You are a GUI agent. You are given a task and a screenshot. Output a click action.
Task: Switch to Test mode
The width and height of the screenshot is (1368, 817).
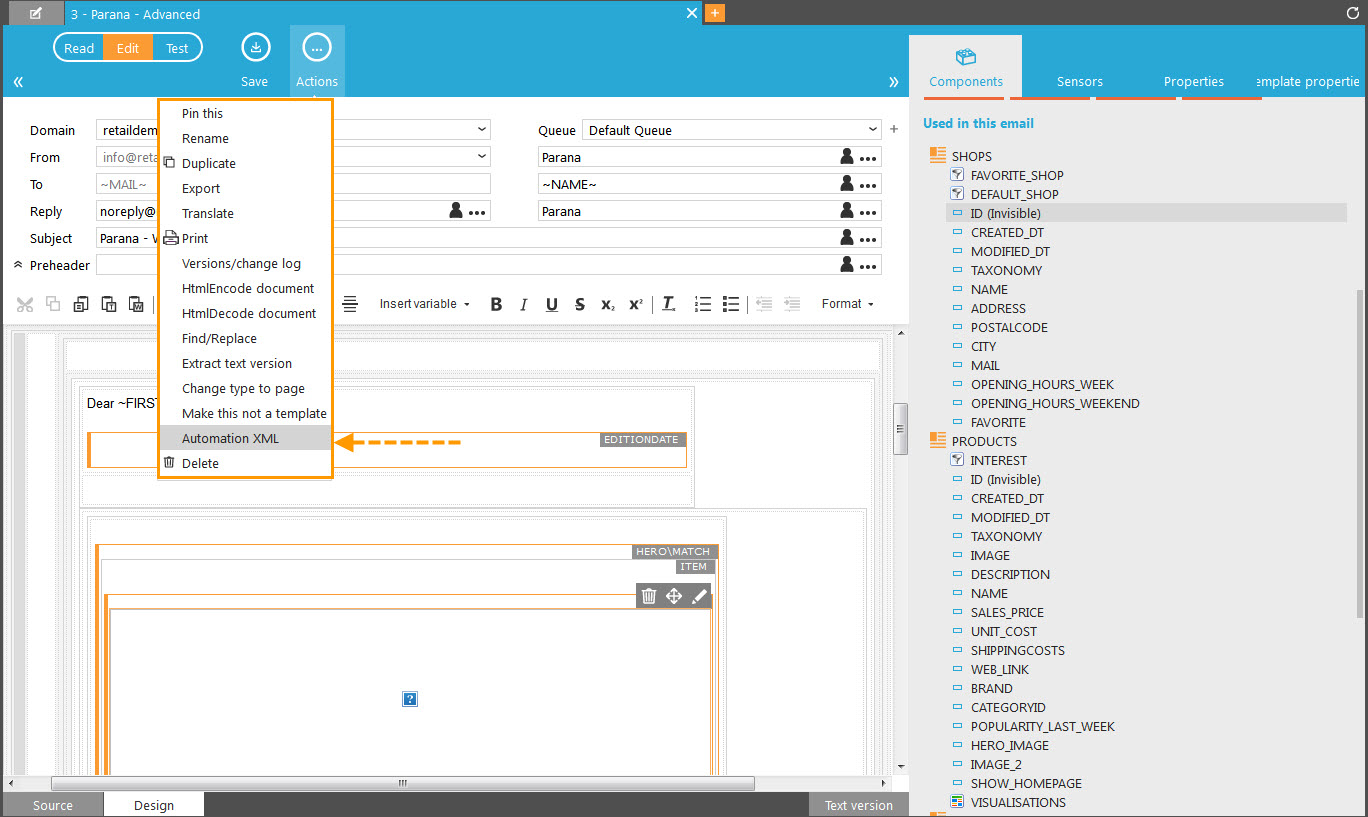click(177, 48)
